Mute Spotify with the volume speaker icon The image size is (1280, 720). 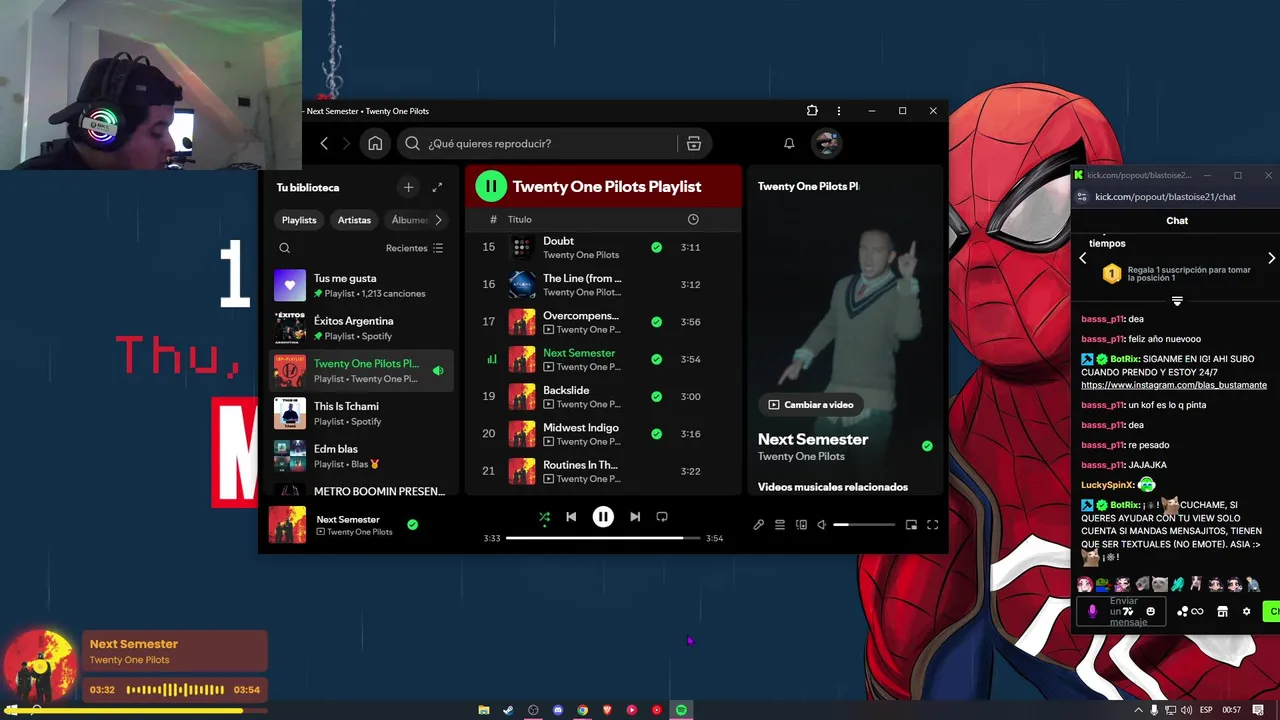[822, 525]
